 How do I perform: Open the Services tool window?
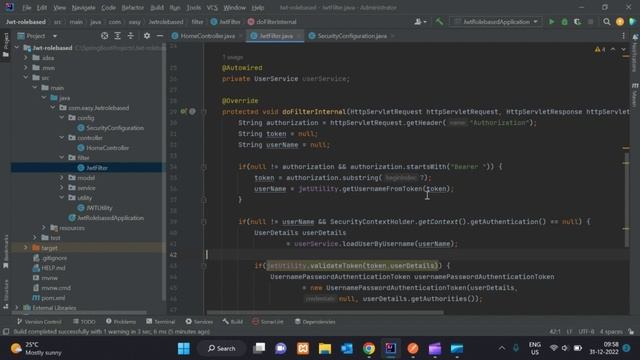coord(199,322)
